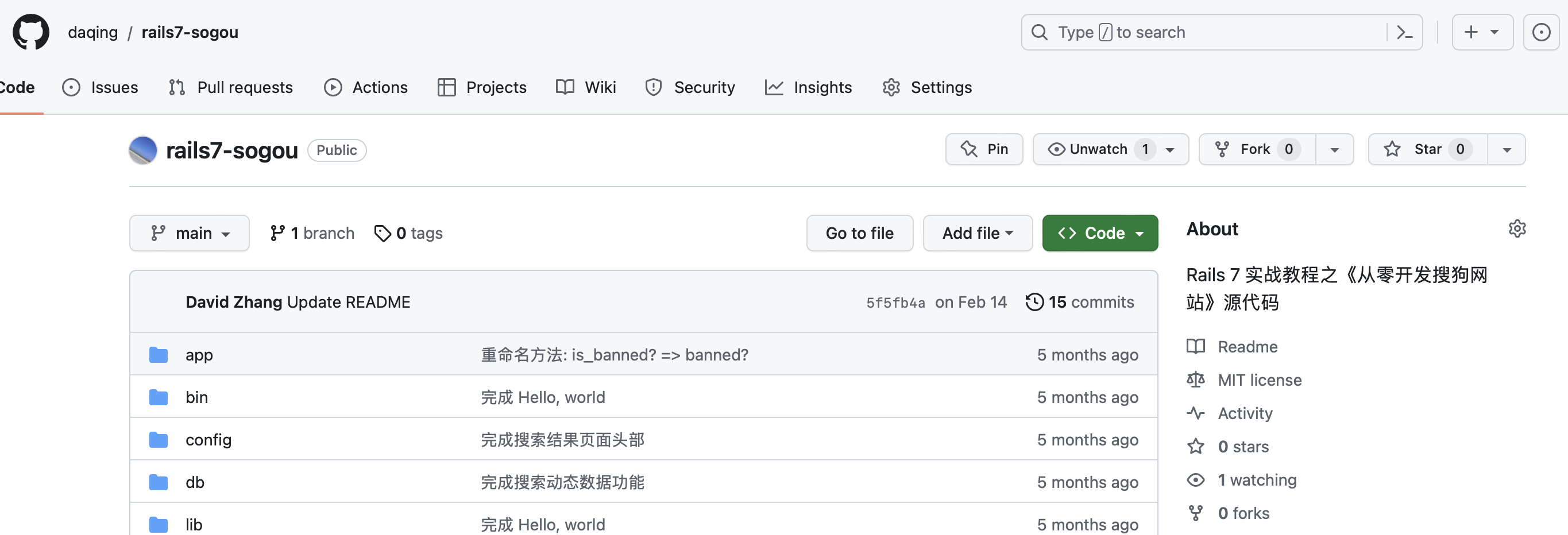Open the green Code clone dropdown
This screenshot has width=1568, height=535.
(1100, 233)
